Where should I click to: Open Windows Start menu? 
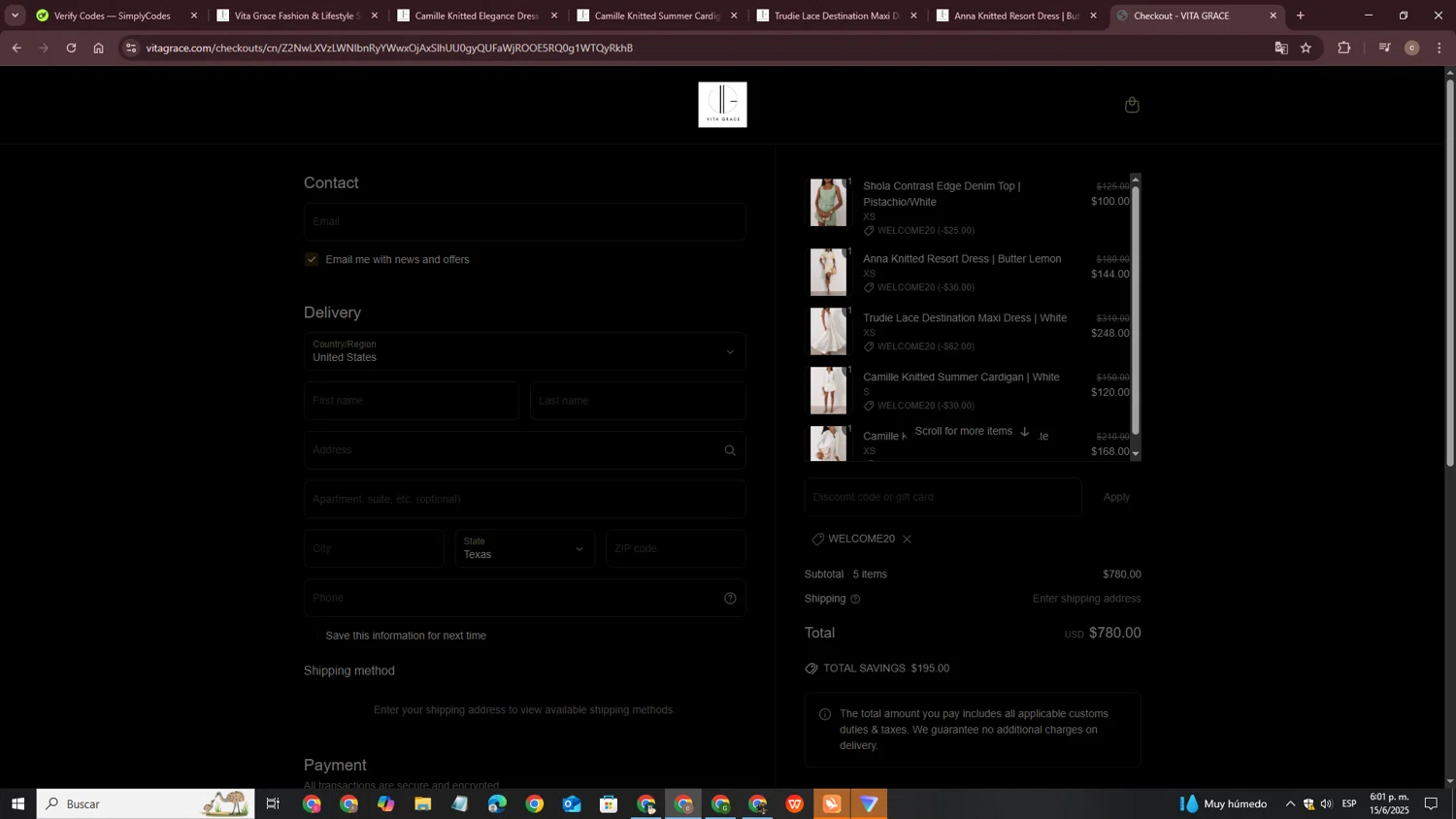pos(17,803)
